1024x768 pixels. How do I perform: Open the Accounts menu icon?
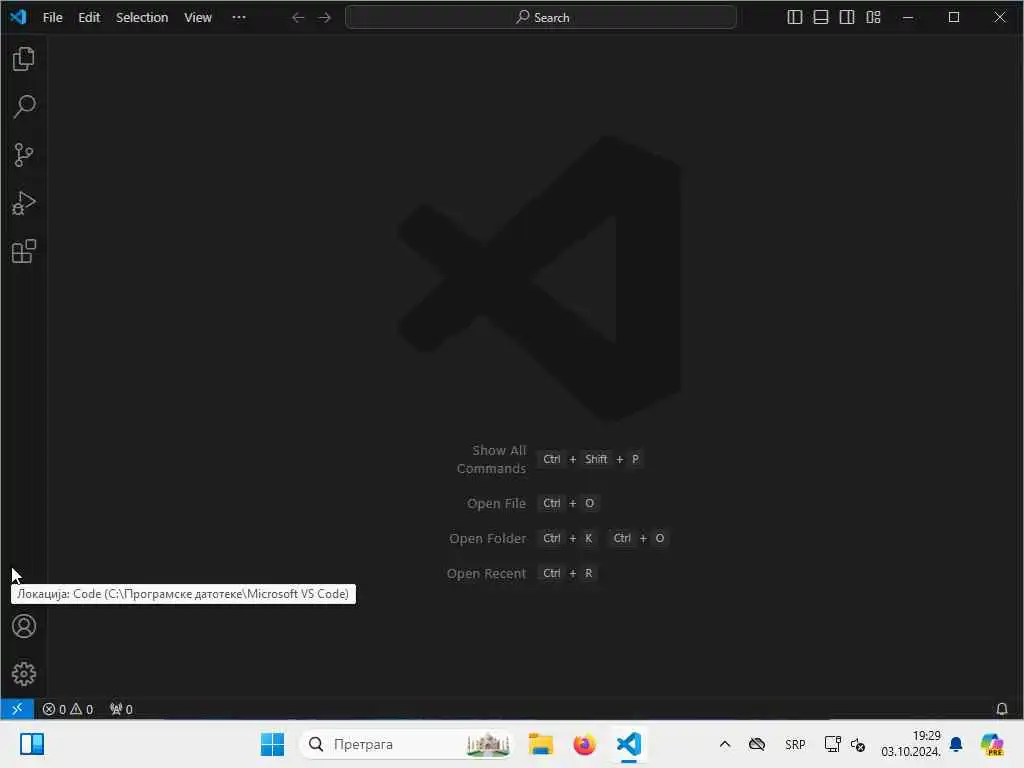(24, 626)
